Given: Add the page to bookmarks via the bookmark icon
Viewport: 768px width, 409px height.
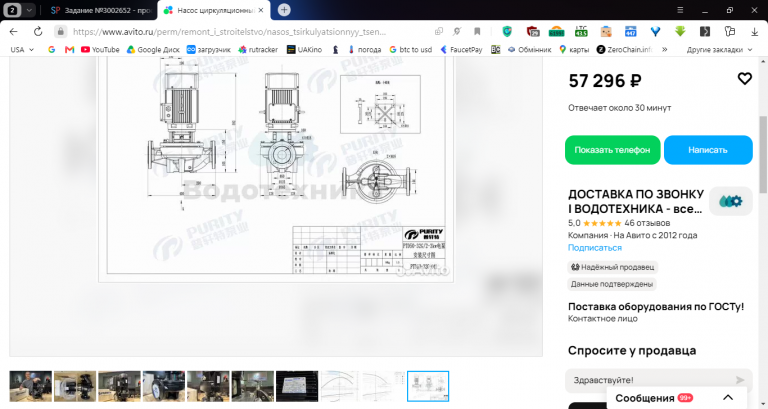Looking at the screenshot, I should coord(477,32).
